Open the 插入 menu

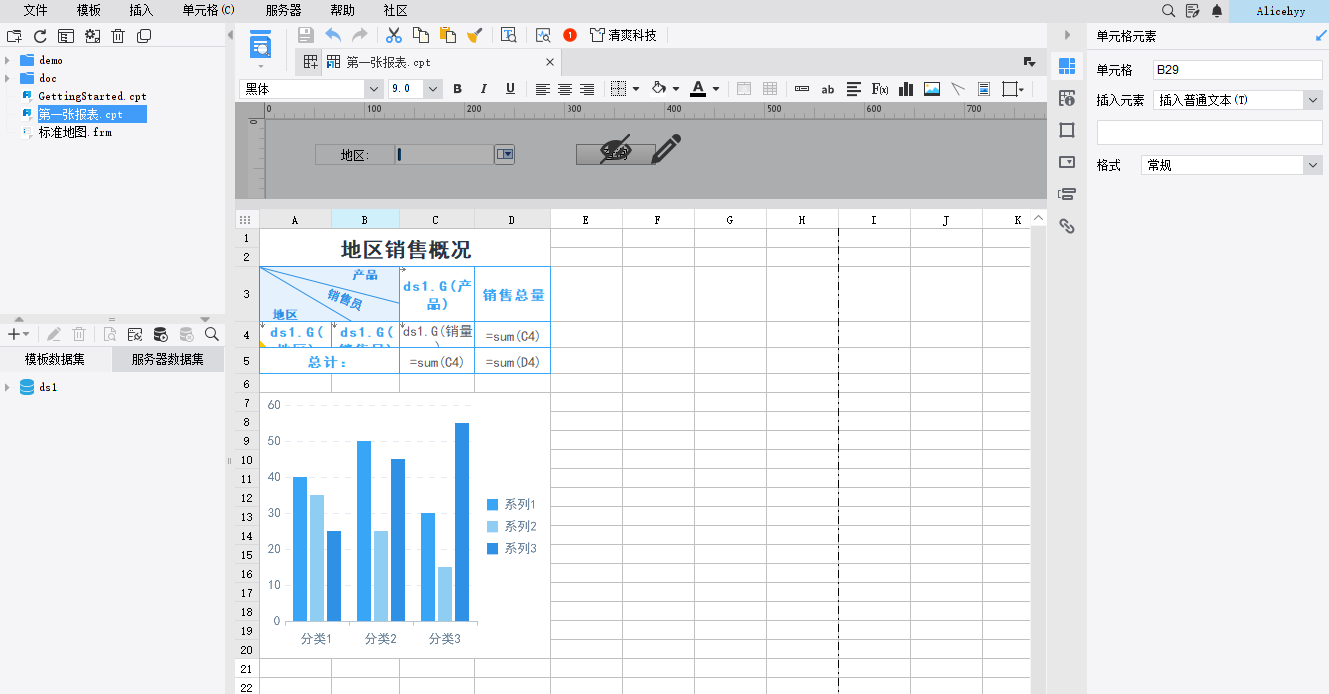point(141,10)
